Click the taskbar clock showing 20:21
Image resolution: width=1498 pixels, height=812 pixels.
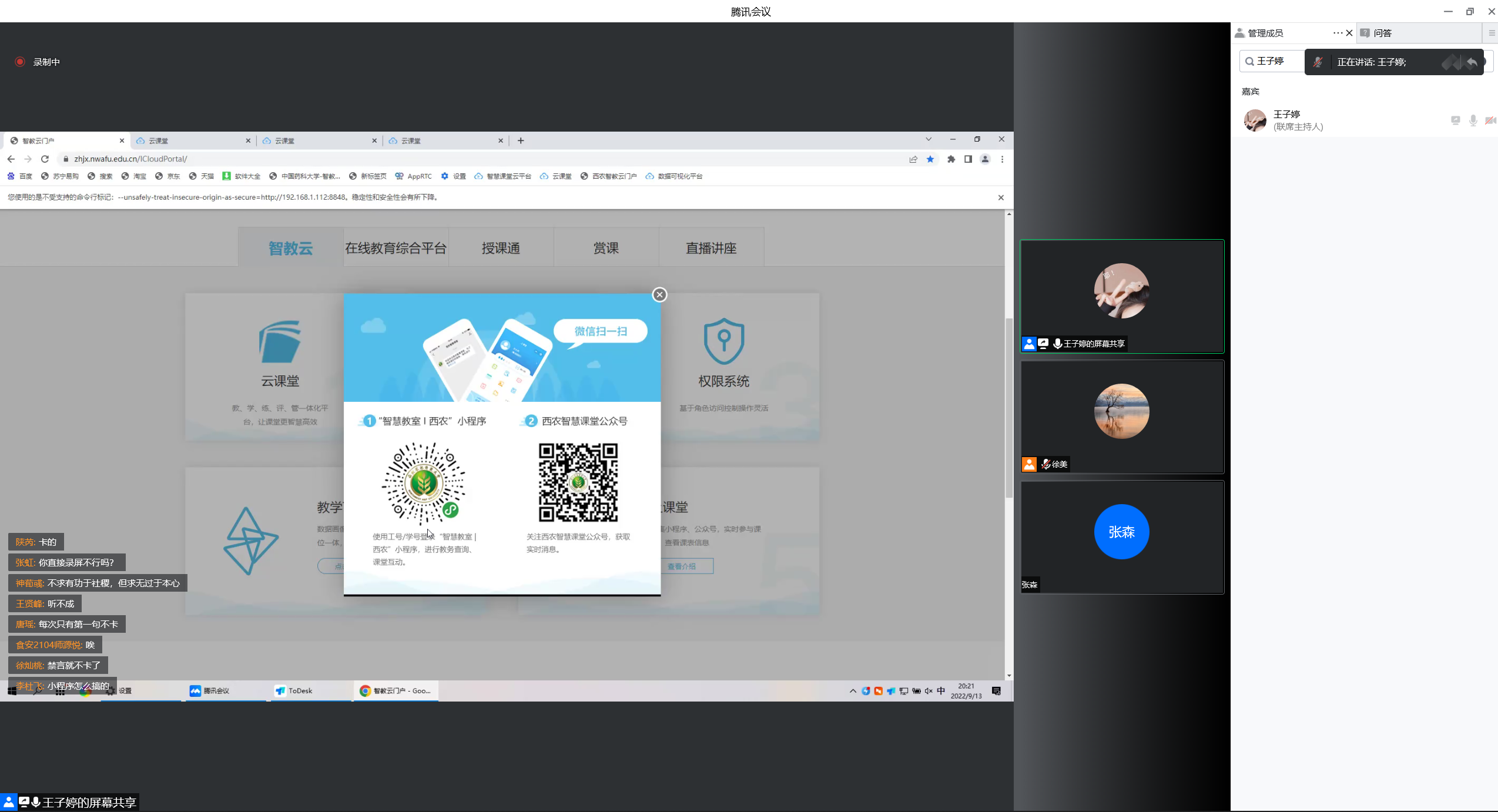966,690
